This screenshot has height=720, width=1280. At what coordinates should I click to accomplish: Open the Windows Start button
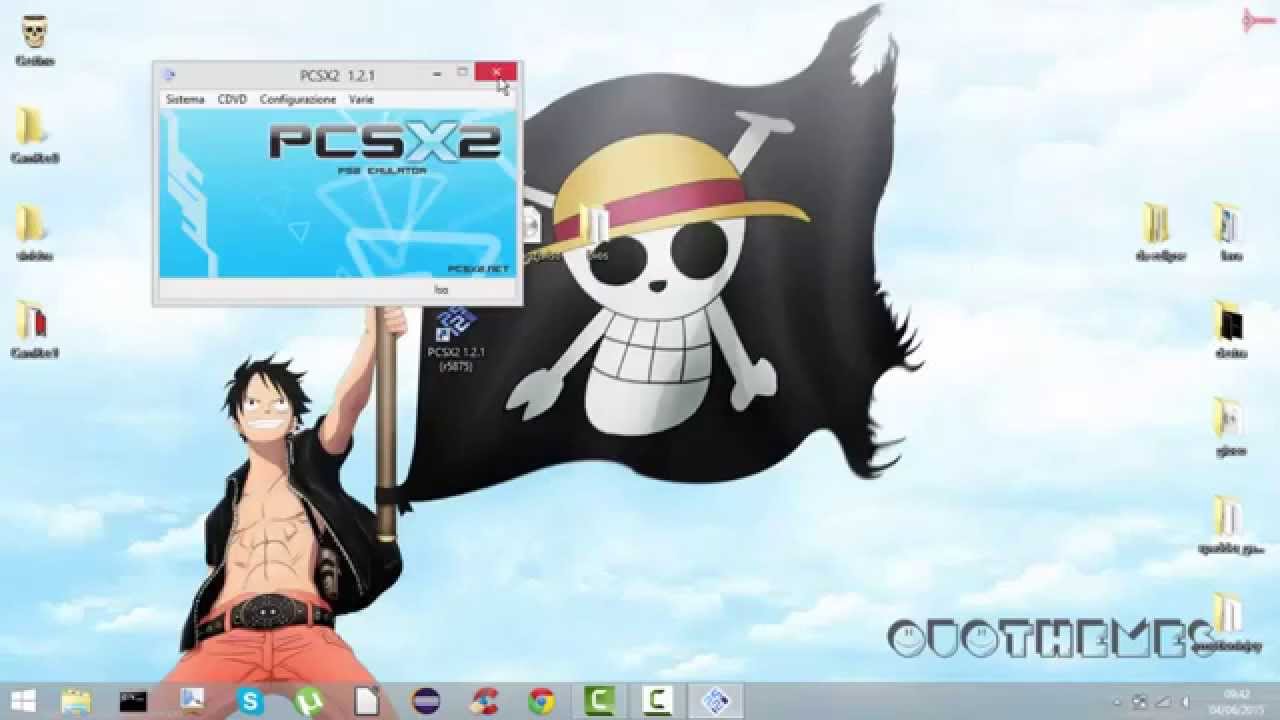tap(24, 701)
